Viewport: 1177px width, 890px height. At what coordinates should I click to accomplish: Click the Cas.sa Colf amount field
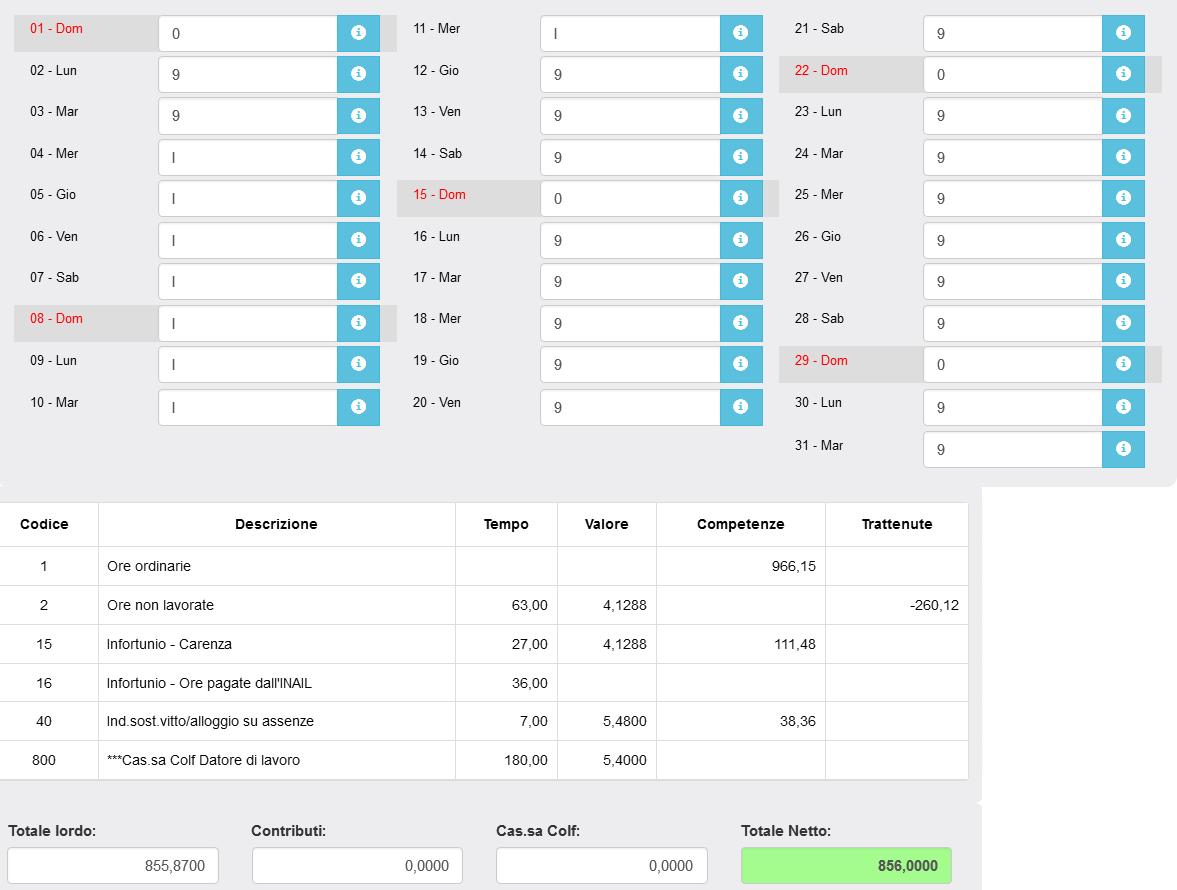click(601, 865)
